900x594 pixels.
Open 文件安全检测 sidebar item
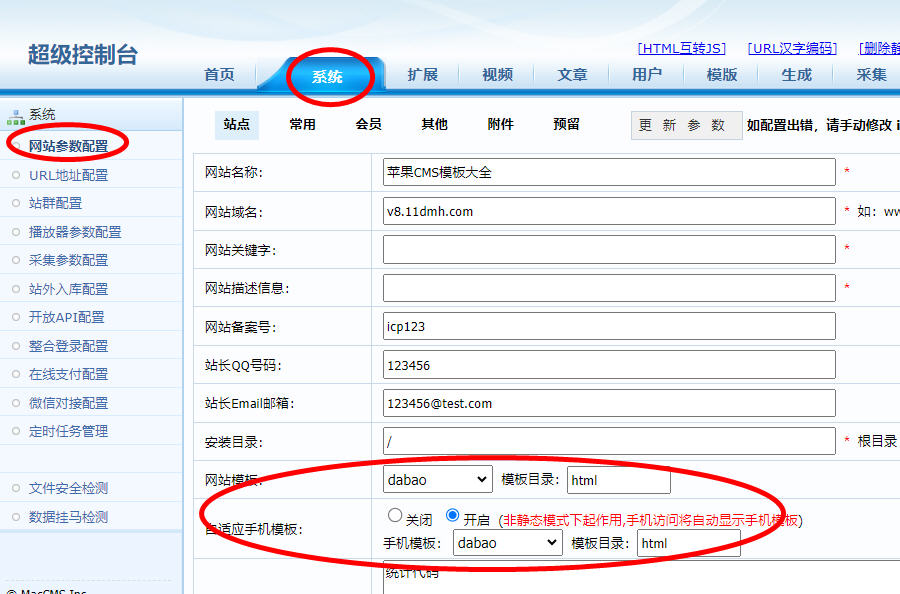pyautogui.click(x=68, y=488)
